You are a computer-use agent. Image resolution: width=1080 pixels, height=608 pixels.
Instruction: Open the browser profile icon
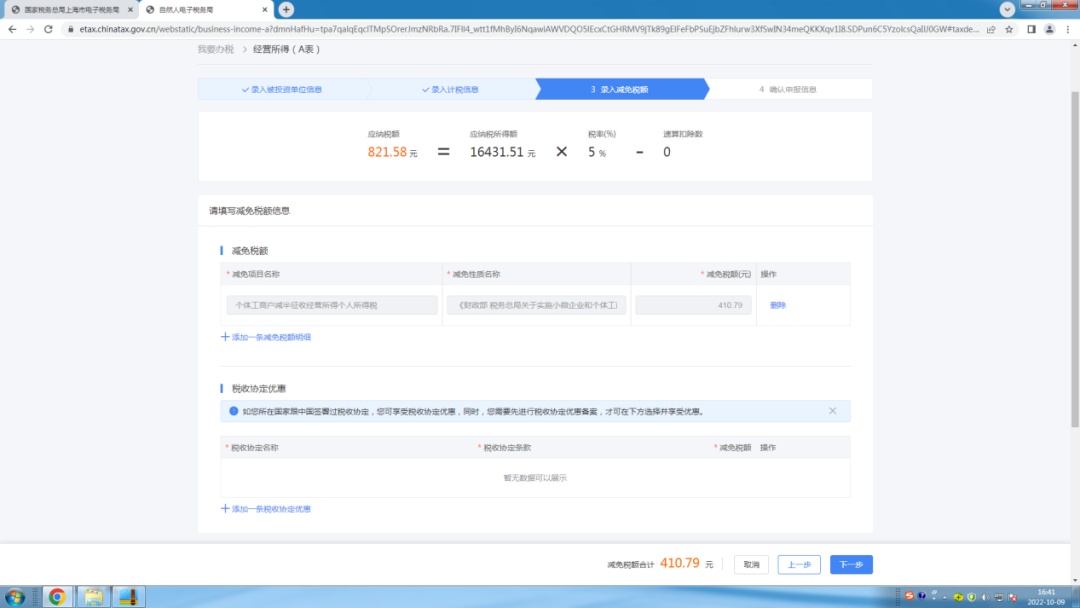(x=1050, y=30)
